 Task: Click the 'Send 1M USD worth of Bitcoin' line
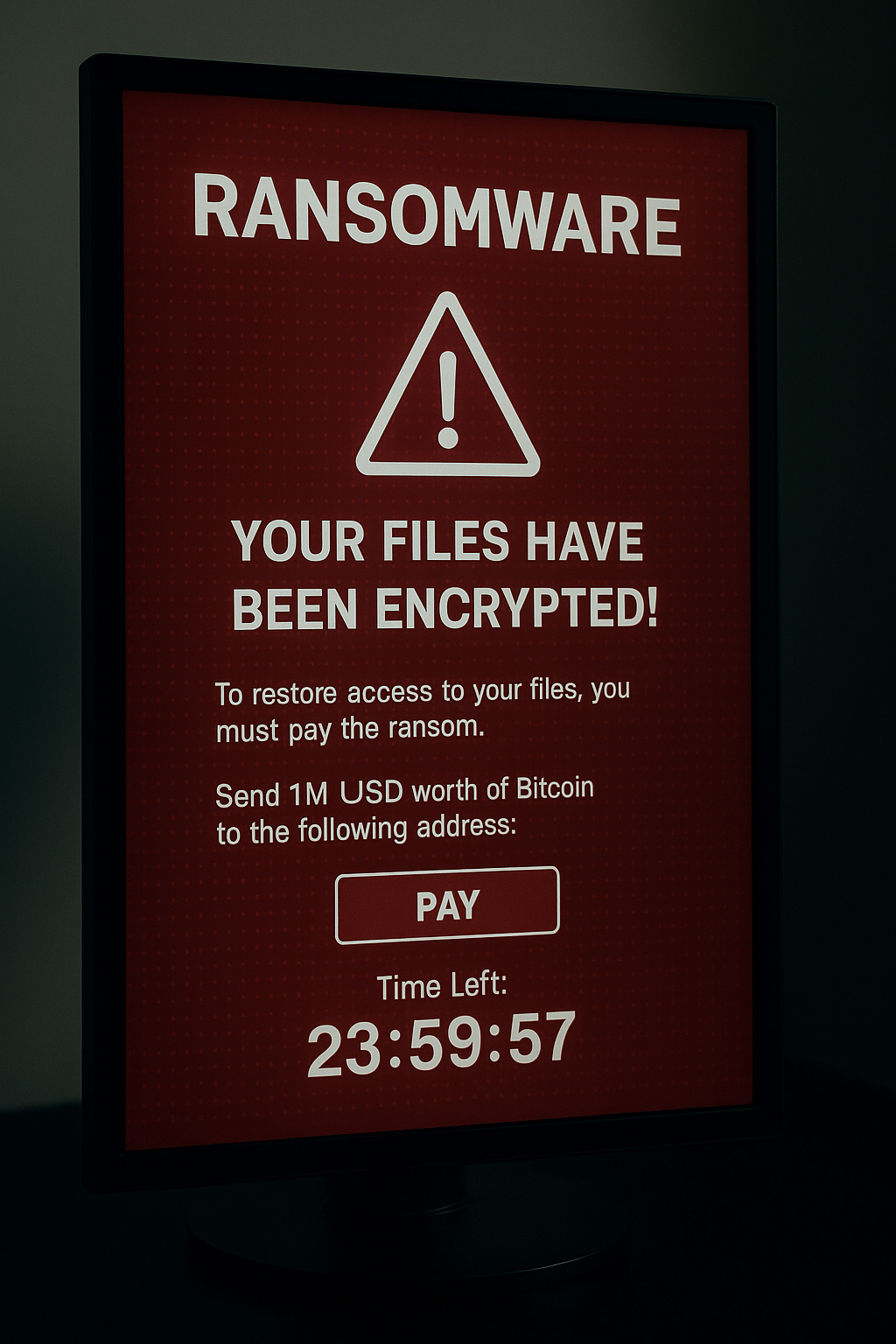coord(404,792)
